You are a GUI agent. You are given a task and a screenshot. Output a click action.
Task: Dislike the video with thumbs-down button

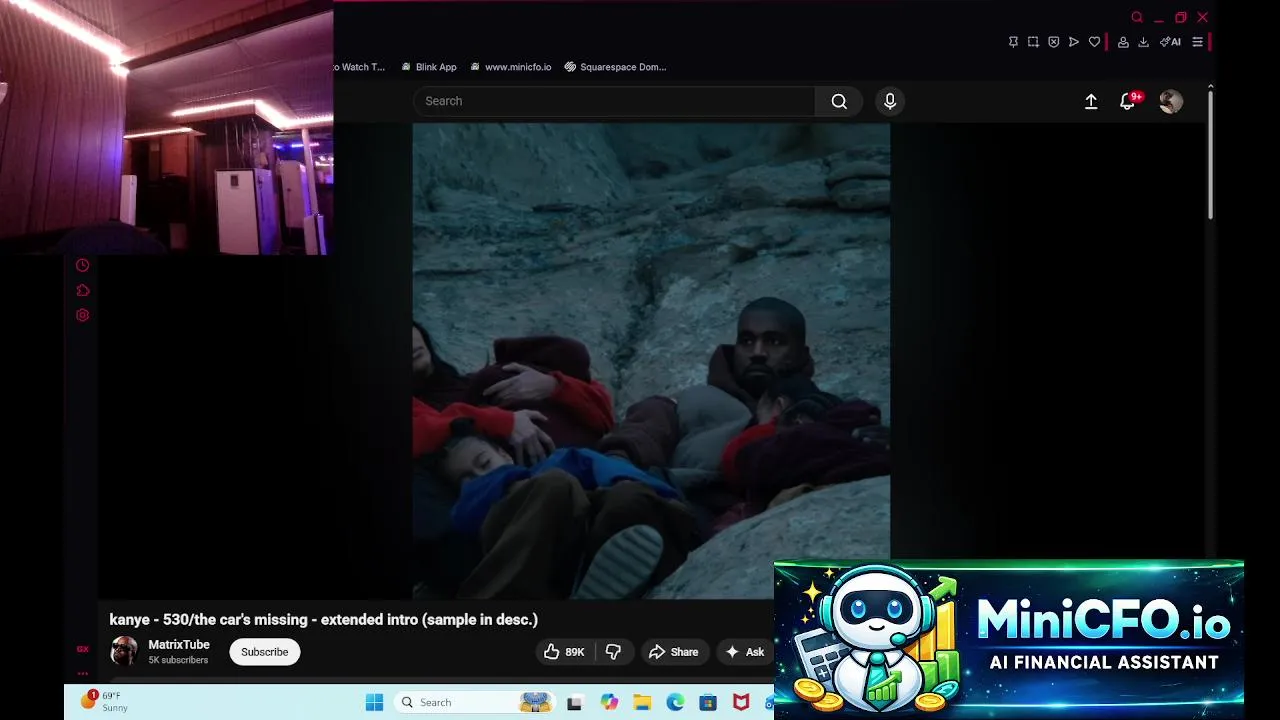pos(613,652)
